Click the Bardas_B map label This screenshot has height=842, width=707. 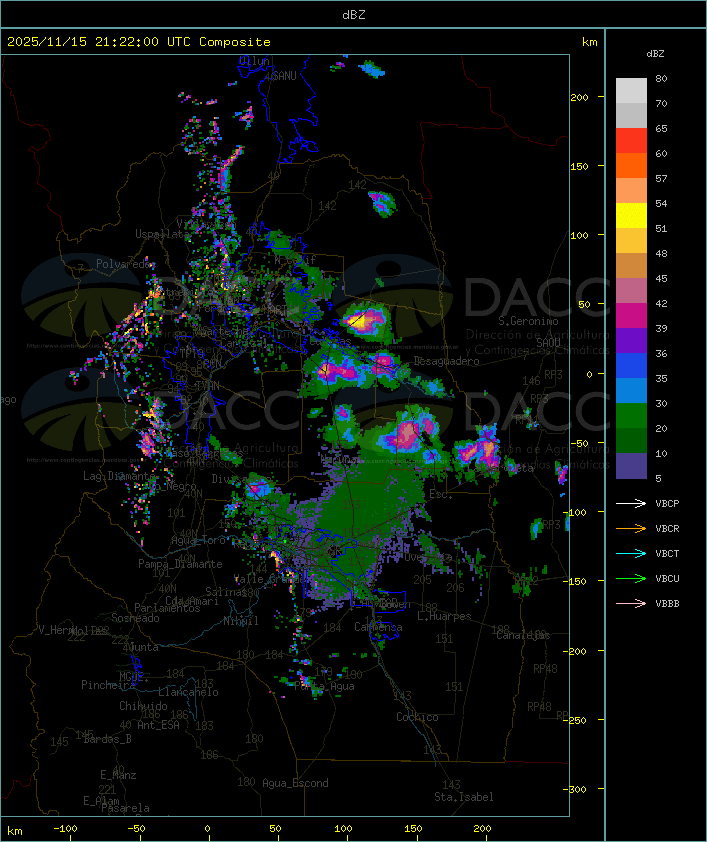(x=107, y=739)
